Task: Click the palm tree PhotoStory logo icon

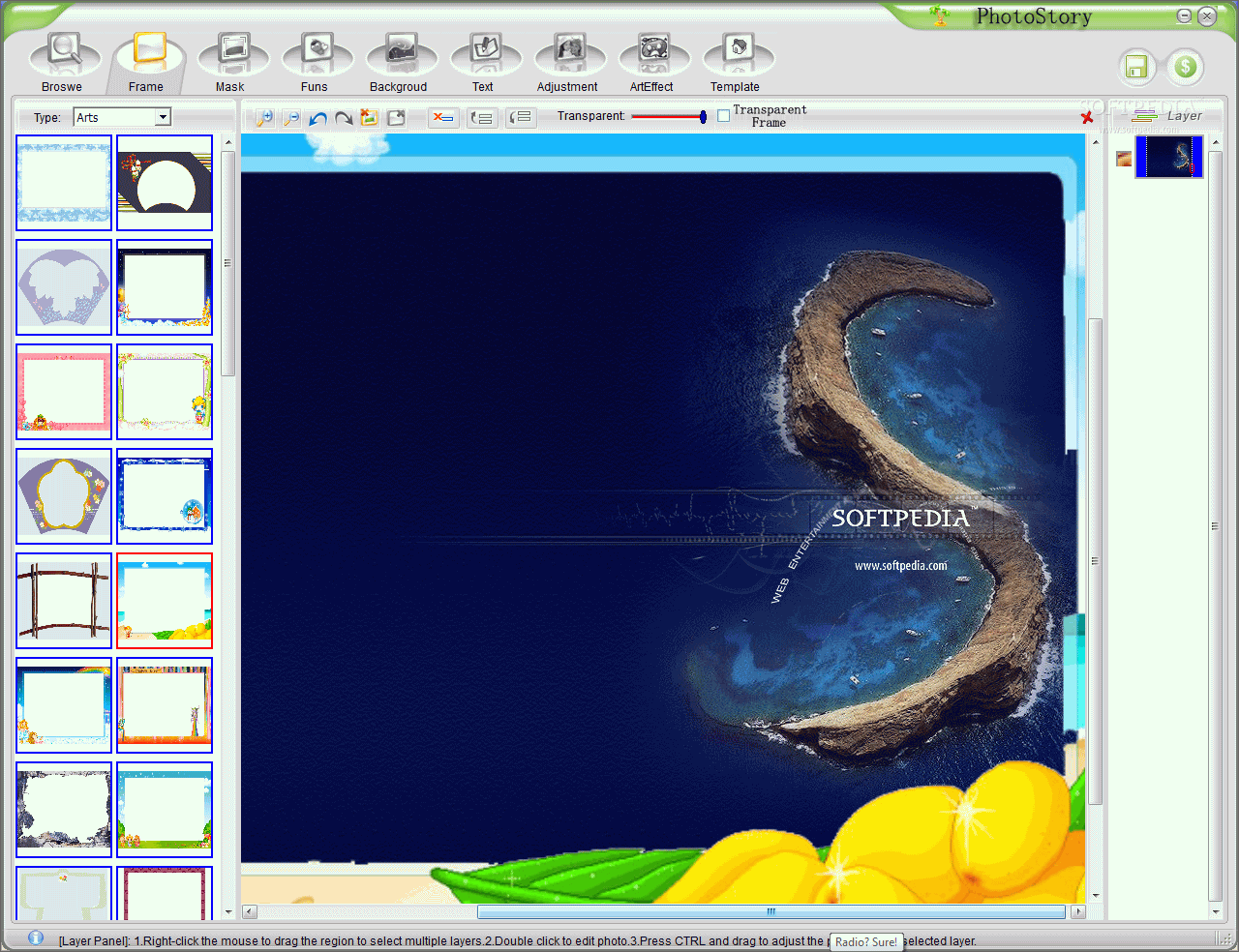Action: pyautogui.click(x=940, y=15)
